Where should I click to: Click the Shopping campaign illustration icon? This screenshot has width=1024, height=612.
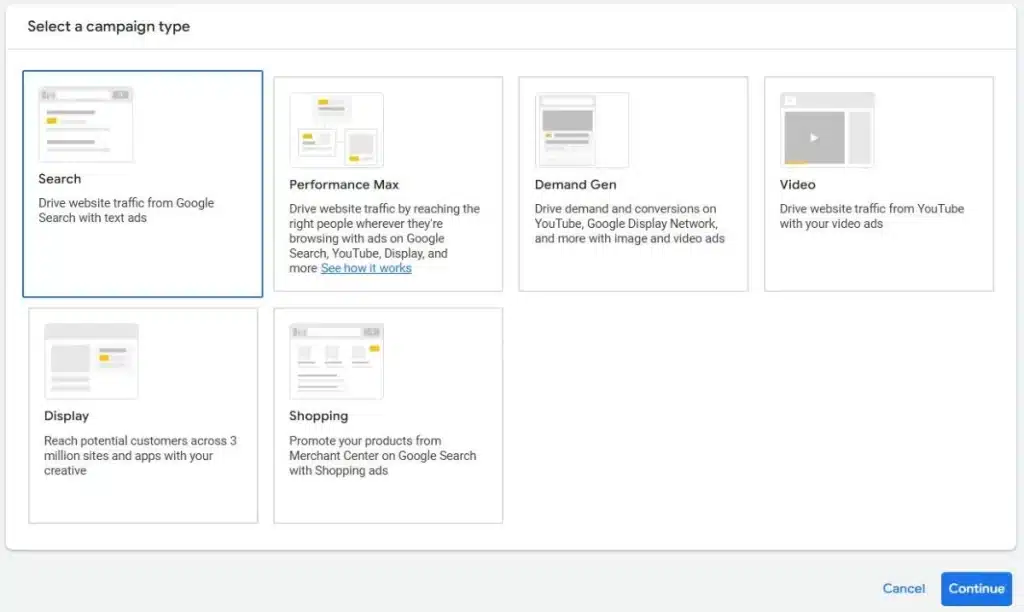(336, 361)
